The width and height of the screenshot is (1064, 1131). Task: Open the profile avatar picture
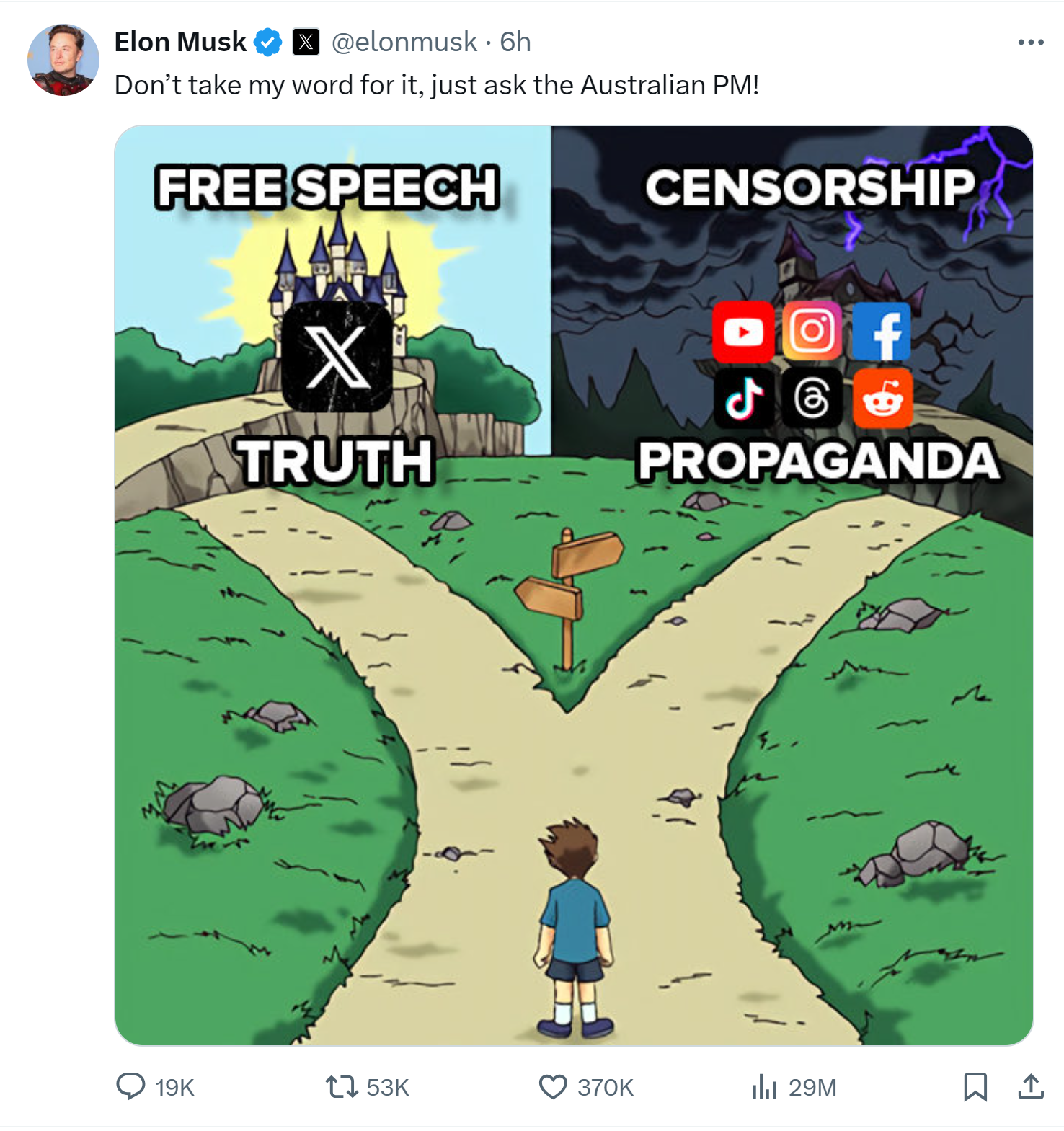[x=63, y=60]
